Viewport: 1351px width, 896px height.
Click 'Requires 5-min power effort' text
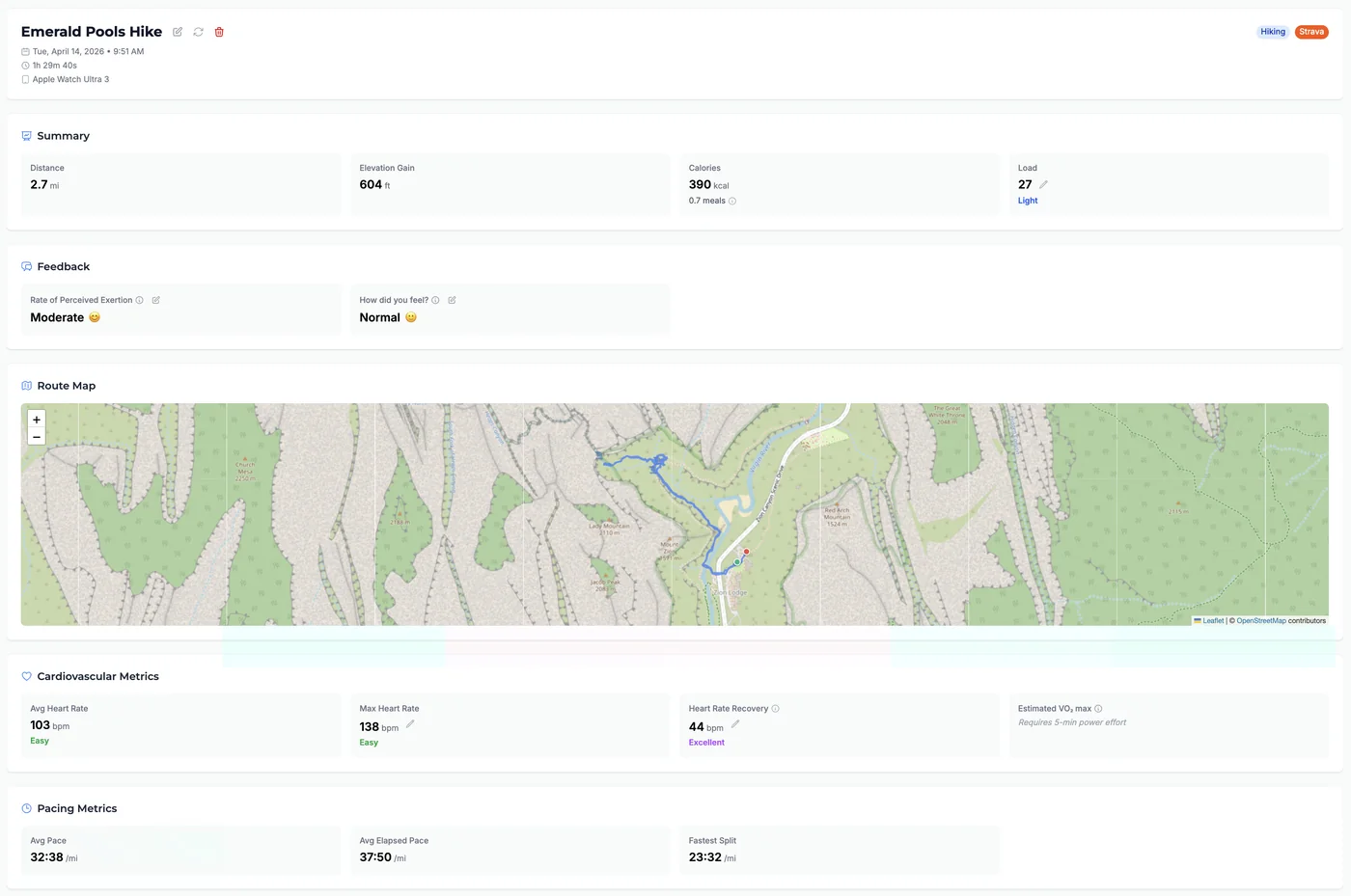pyautogui.click(x=1072, y=722)
